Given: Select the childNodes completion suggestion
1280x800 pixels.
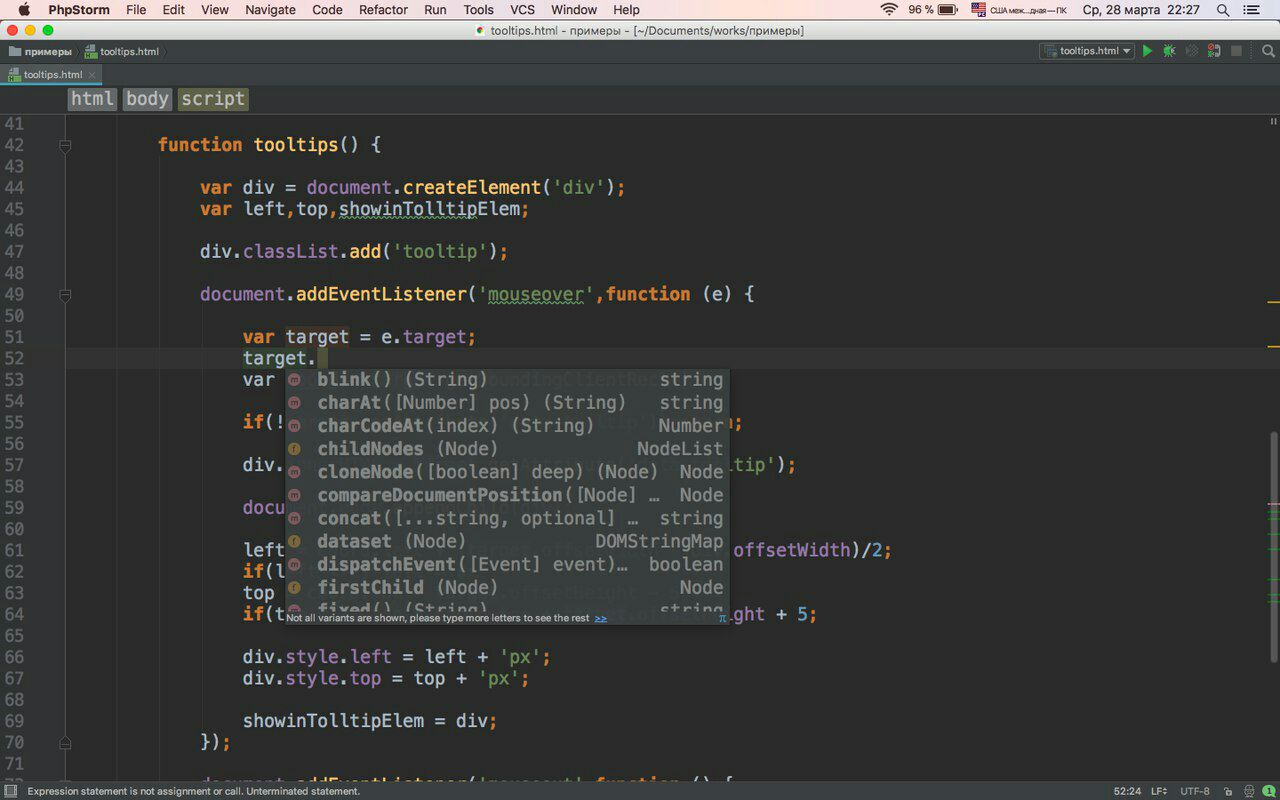Looking at the screenshot, I should [x=506, y=449].
